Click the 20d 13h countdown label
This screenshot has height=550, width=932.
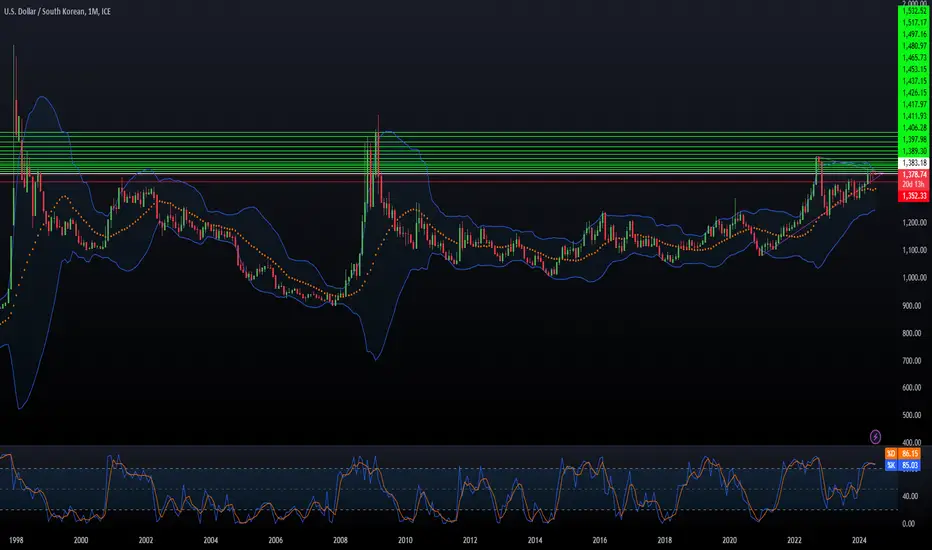pyautogui.click(x=914, y=184)
